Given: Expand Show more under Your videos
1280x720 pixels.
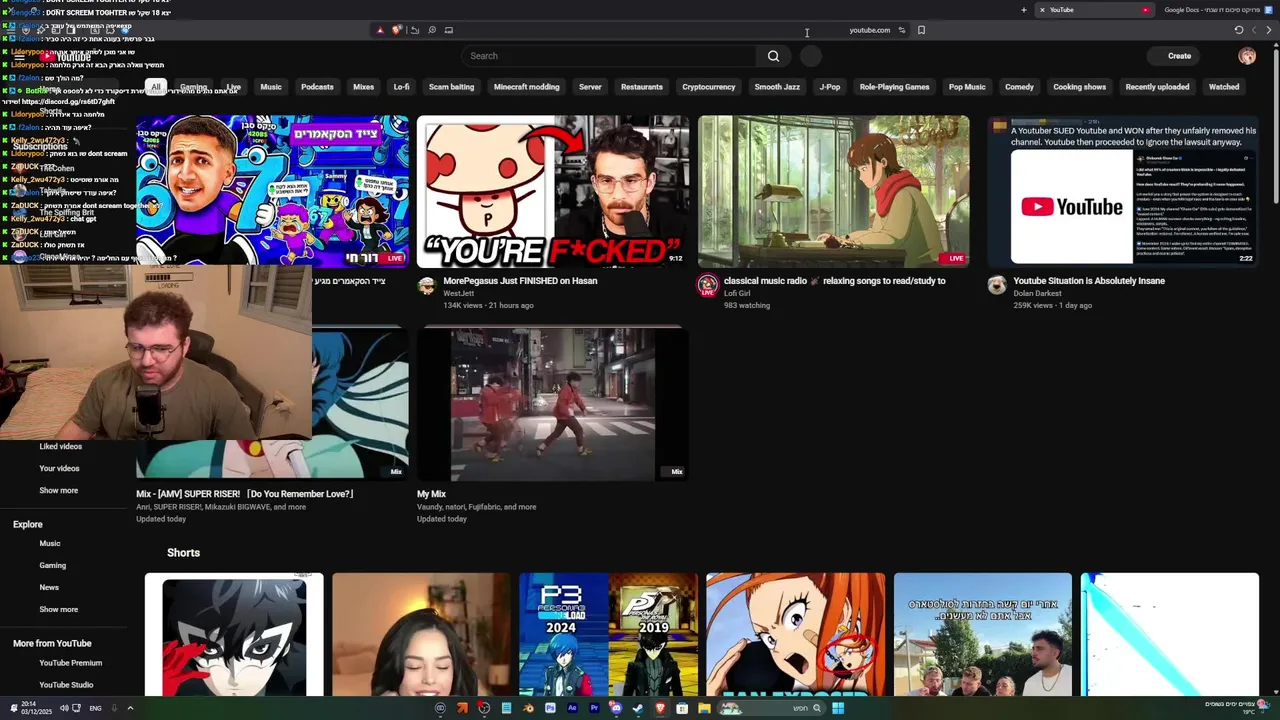Looking at the screenshot, I should click(58, 490).
